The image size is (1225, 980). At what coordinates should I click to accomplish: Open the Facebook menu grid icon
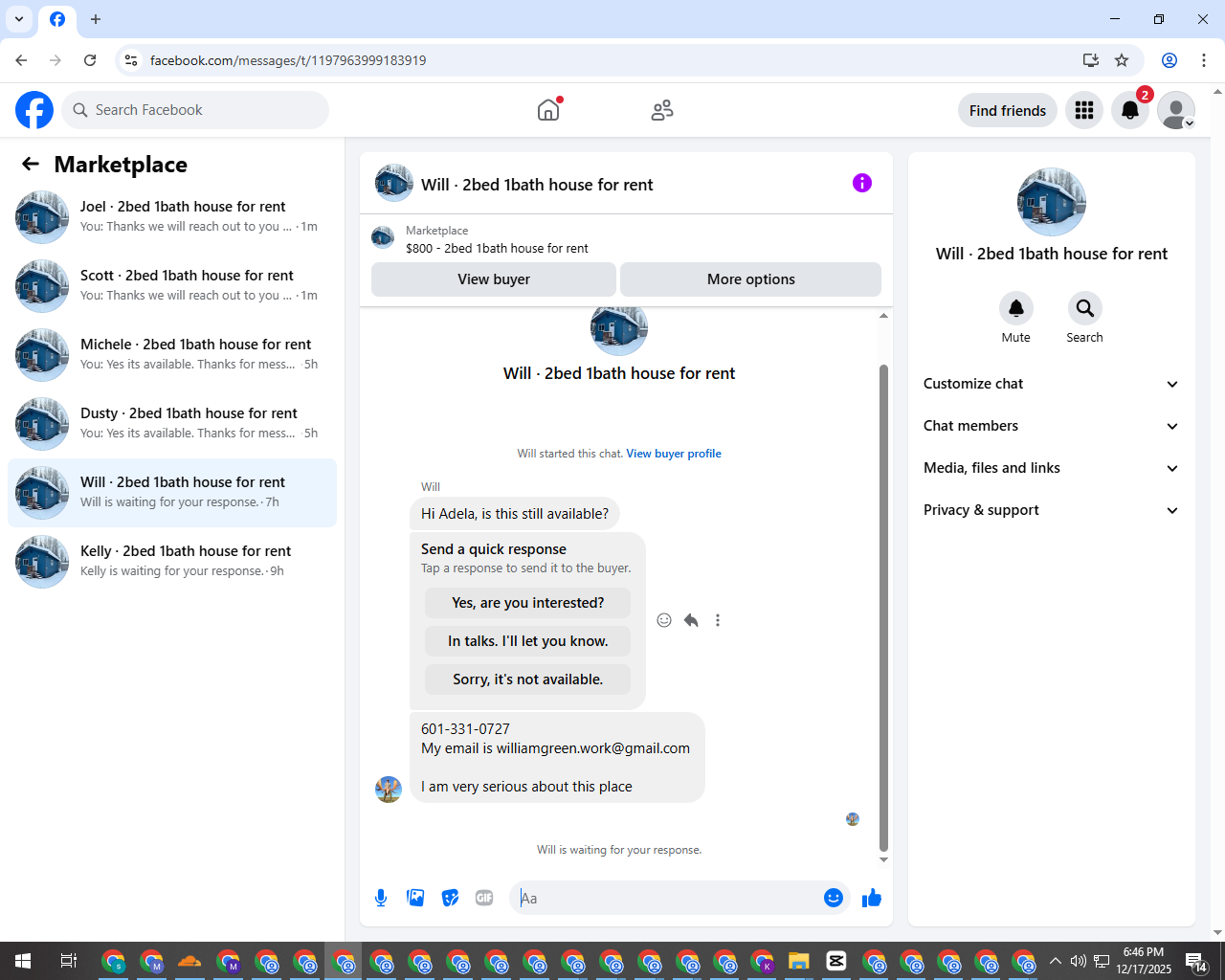point(1084,110)
